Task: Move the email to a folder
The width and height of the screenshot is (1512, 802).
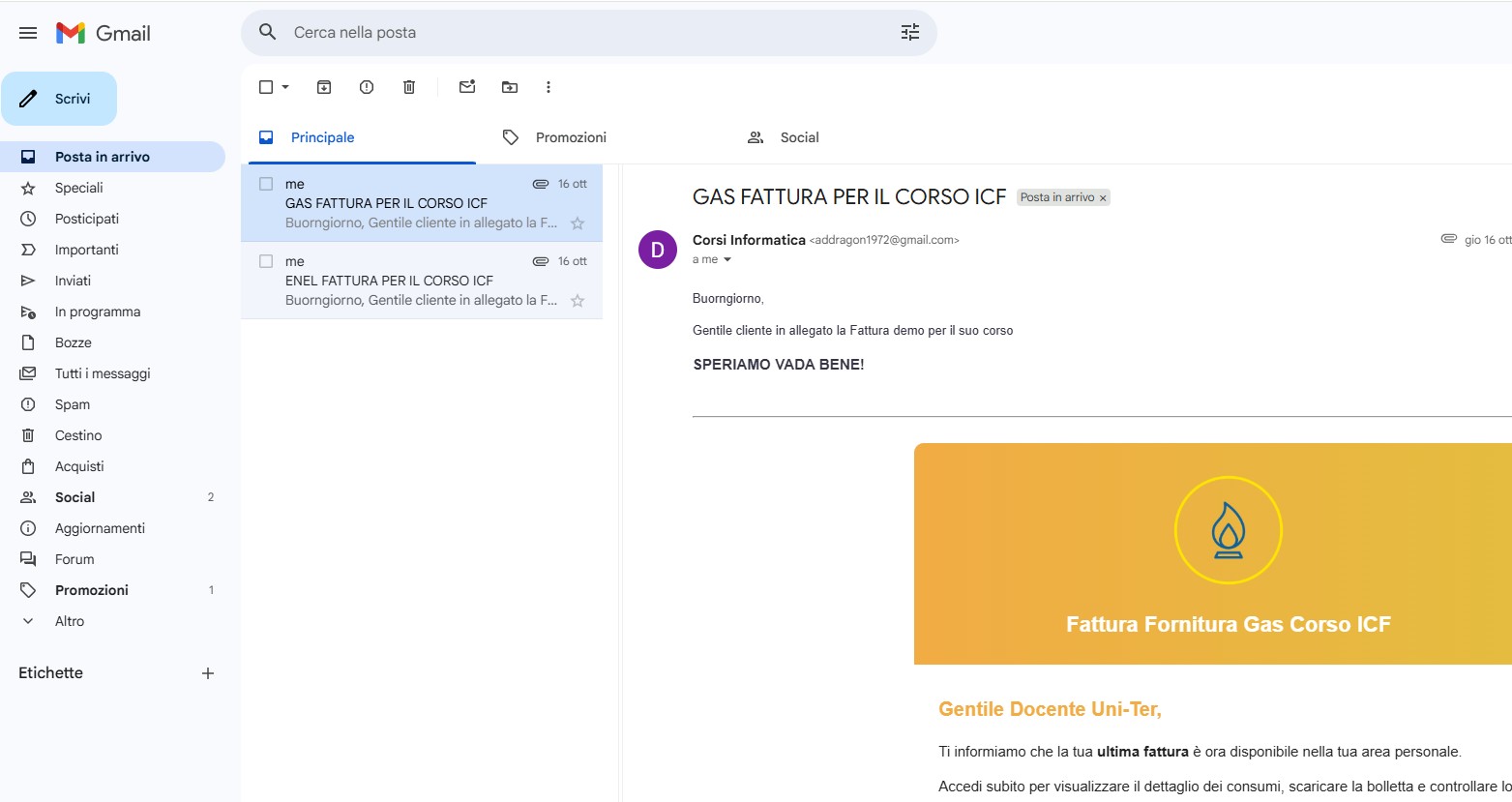Action: [509, 86]
